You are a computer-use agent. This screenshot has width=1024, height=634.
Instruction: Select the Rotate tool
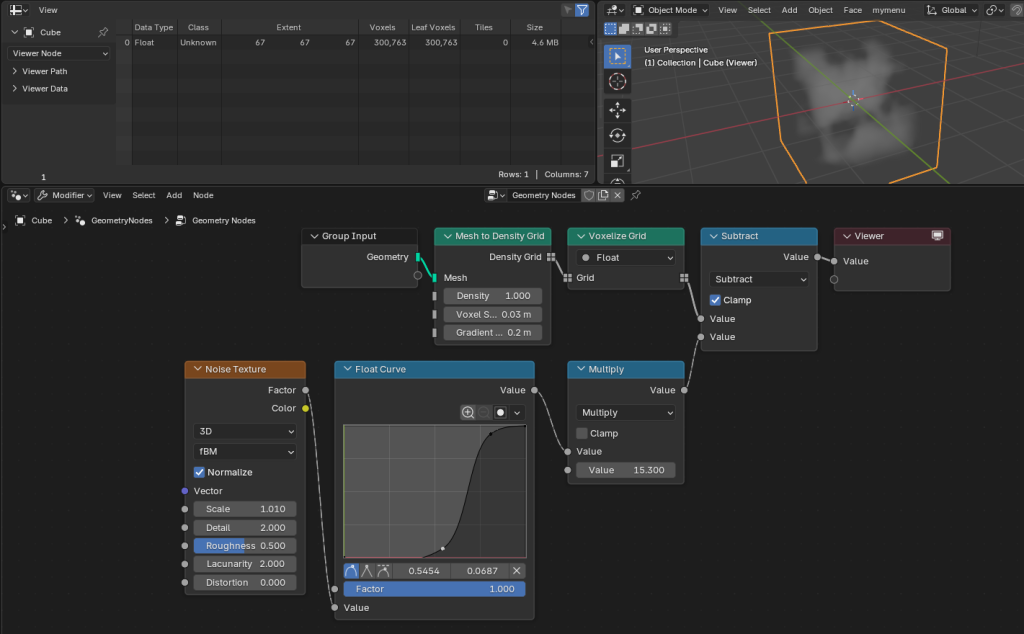(x=617, y=137)
